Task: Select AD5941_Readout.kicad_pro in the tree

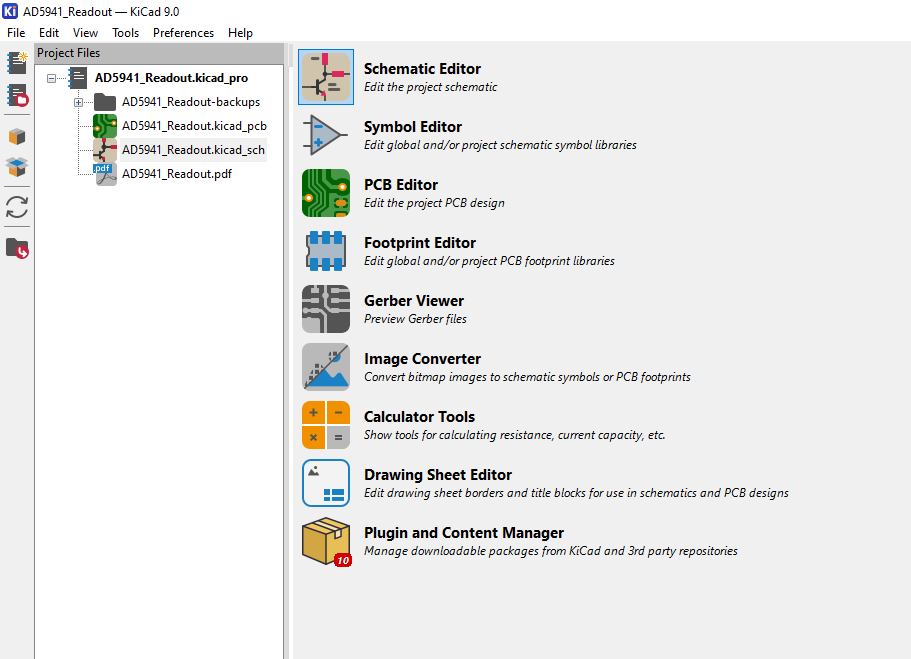Action: click(171, 78)
